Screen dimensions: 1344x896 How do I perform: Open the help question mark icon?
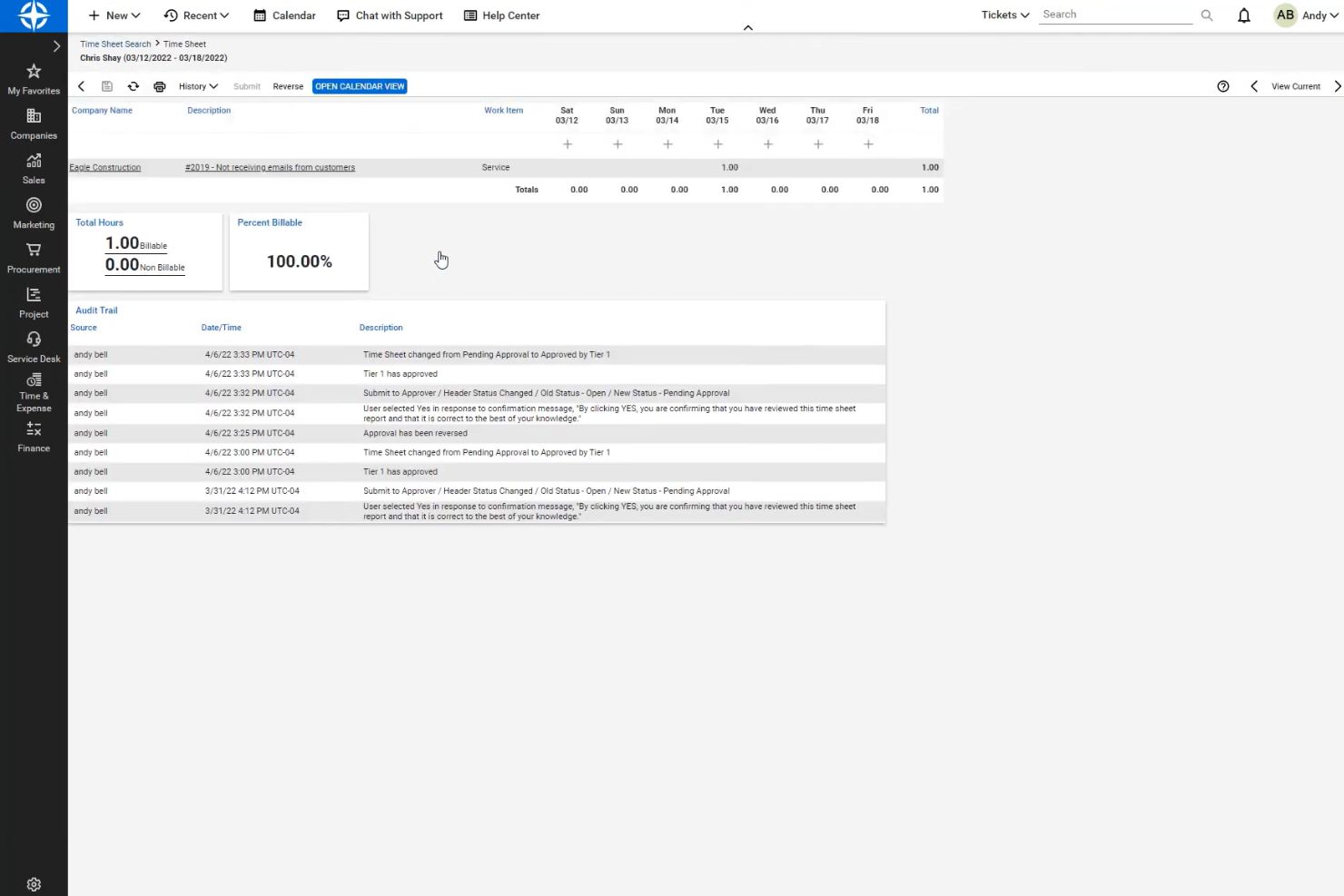(1222, 85)
